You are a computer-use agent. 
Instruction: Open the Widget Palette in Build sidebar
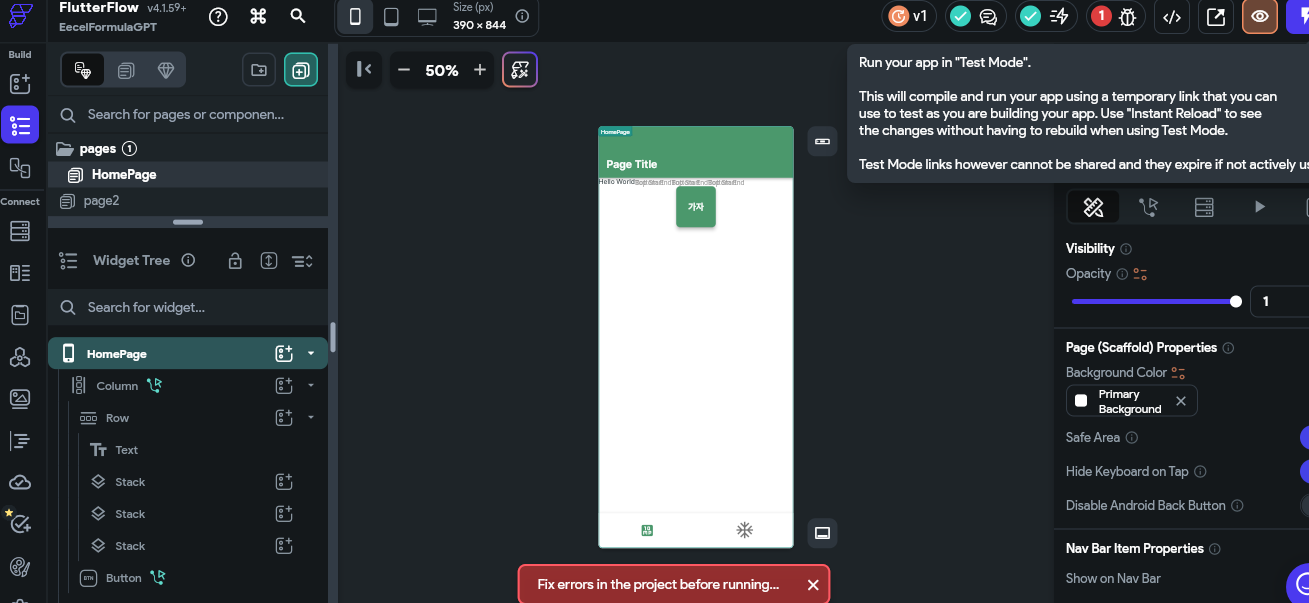20,84
